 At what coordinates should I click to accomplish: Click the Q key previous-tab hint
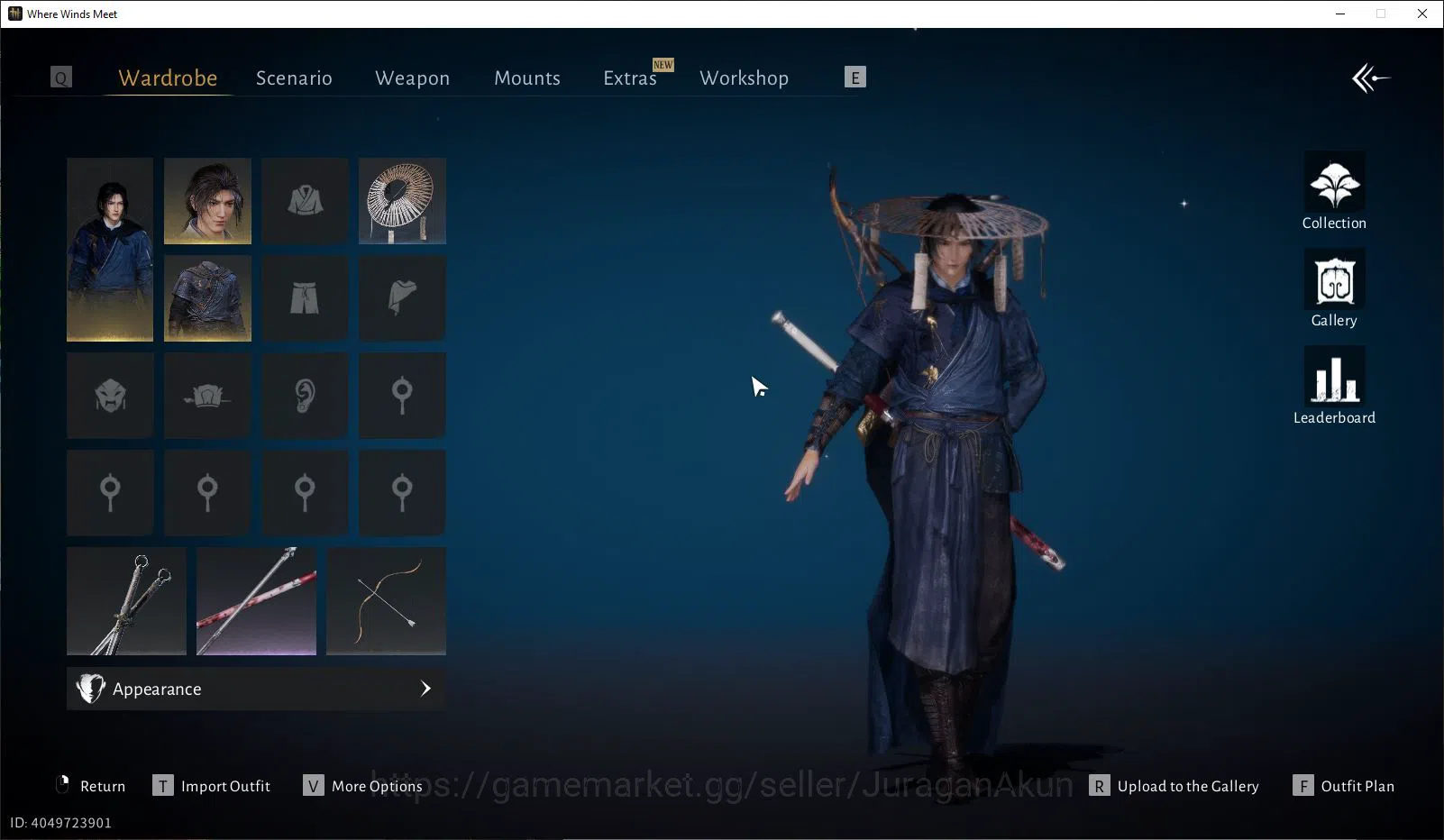click(61, 78)
